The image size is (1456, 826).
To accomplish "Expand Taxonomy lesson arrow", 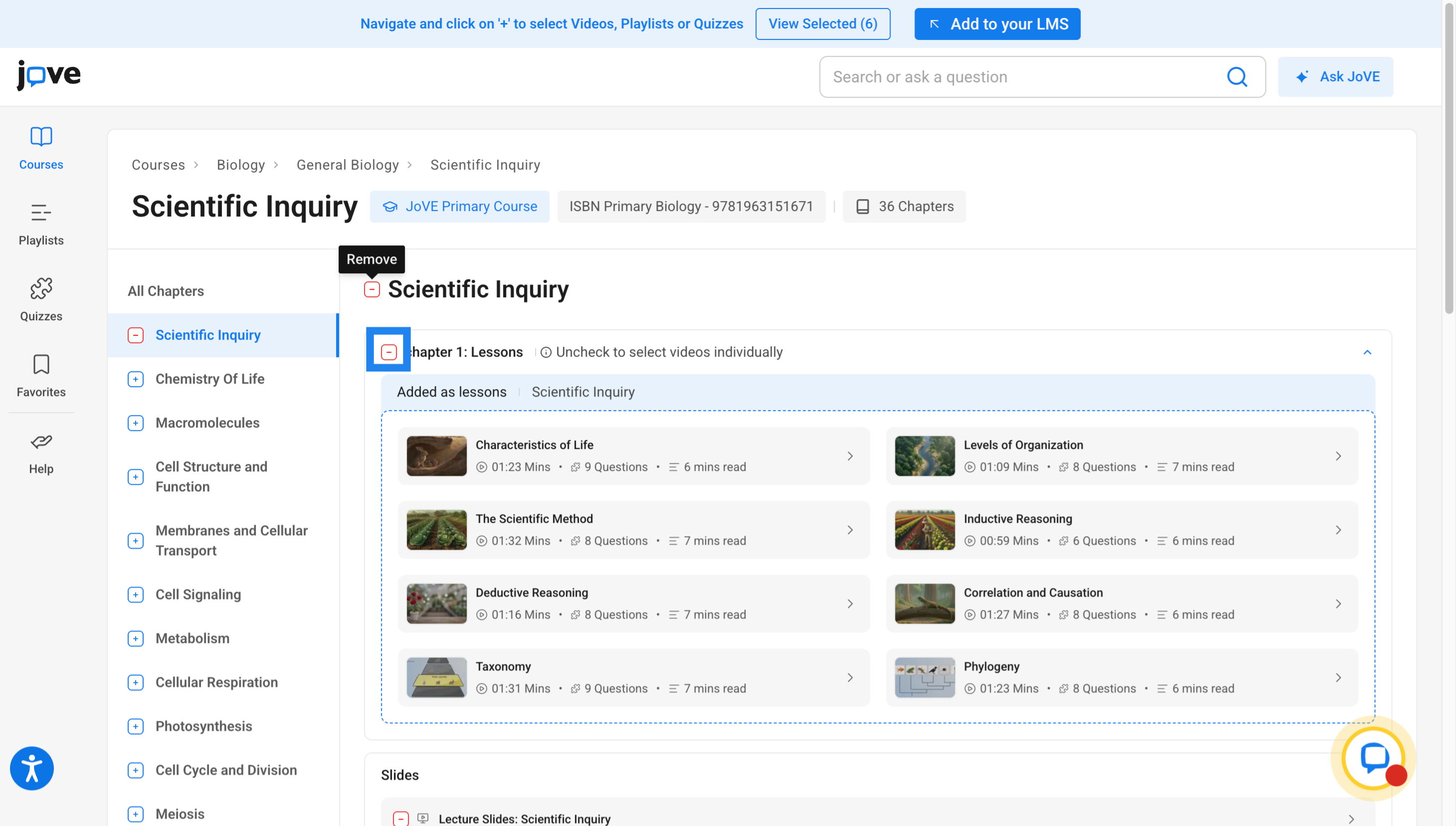I will point(850,677).
